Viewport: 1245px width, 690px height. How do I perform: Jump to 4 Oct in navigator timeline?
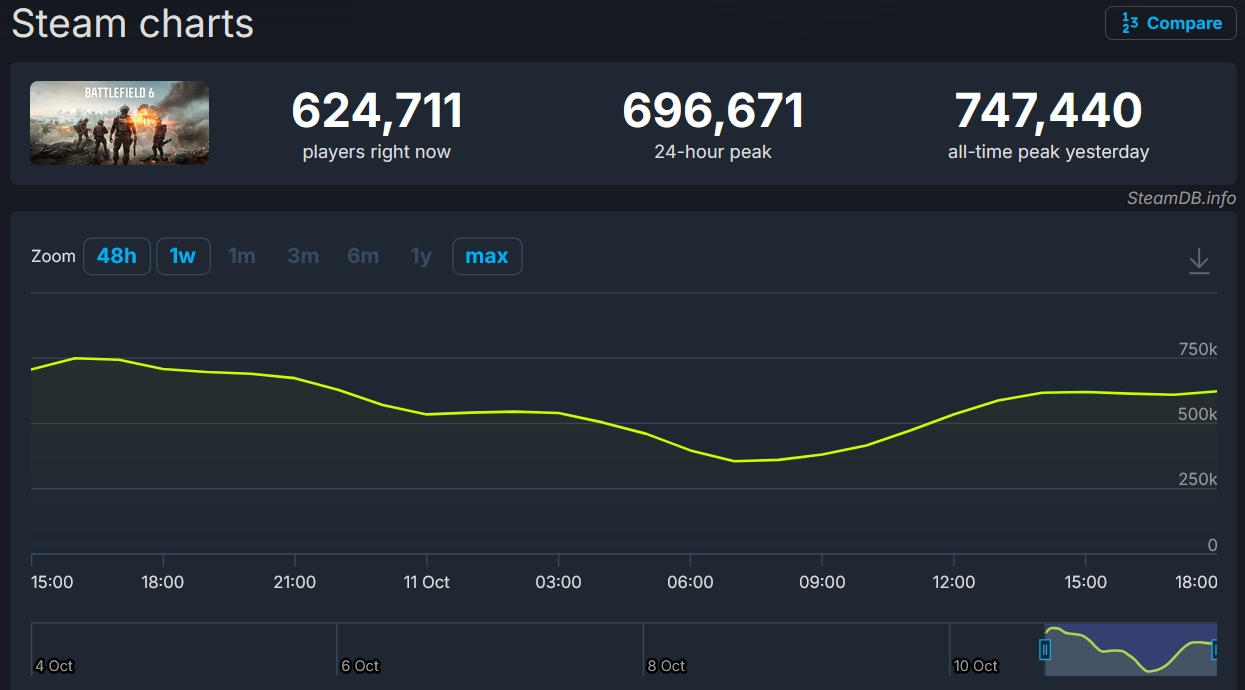tap(54, 666)
